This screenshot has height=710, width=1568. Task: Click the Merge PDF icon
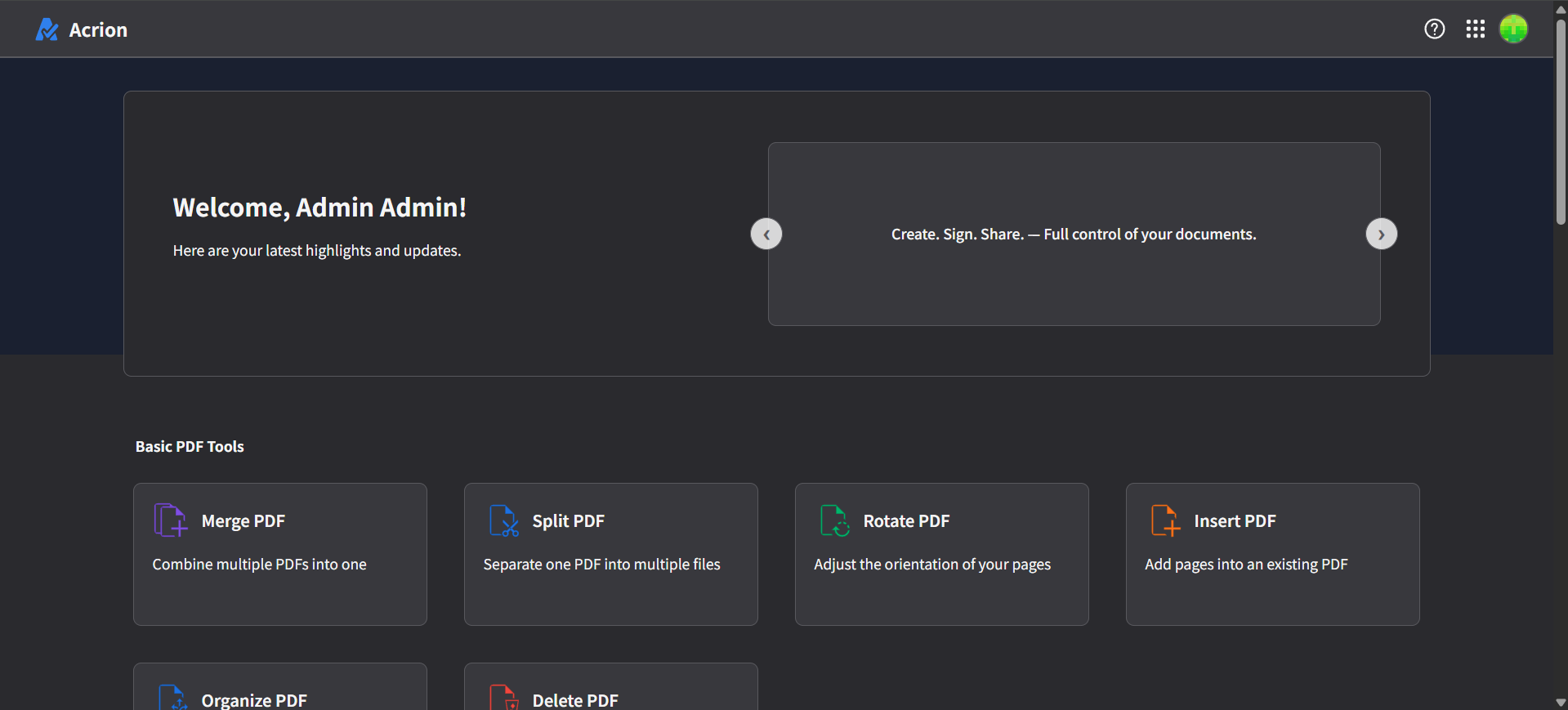171,520
